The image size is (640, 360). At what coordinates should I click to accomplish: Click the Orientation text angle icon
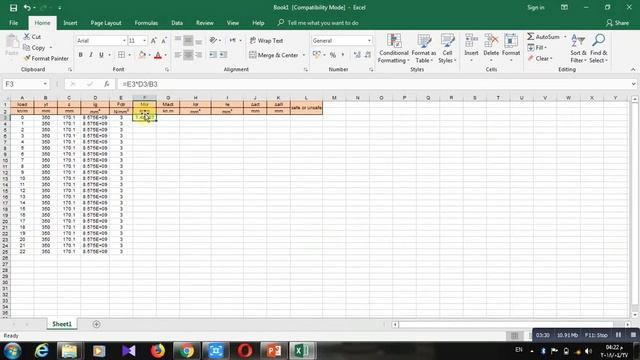[x=213, y=40]
